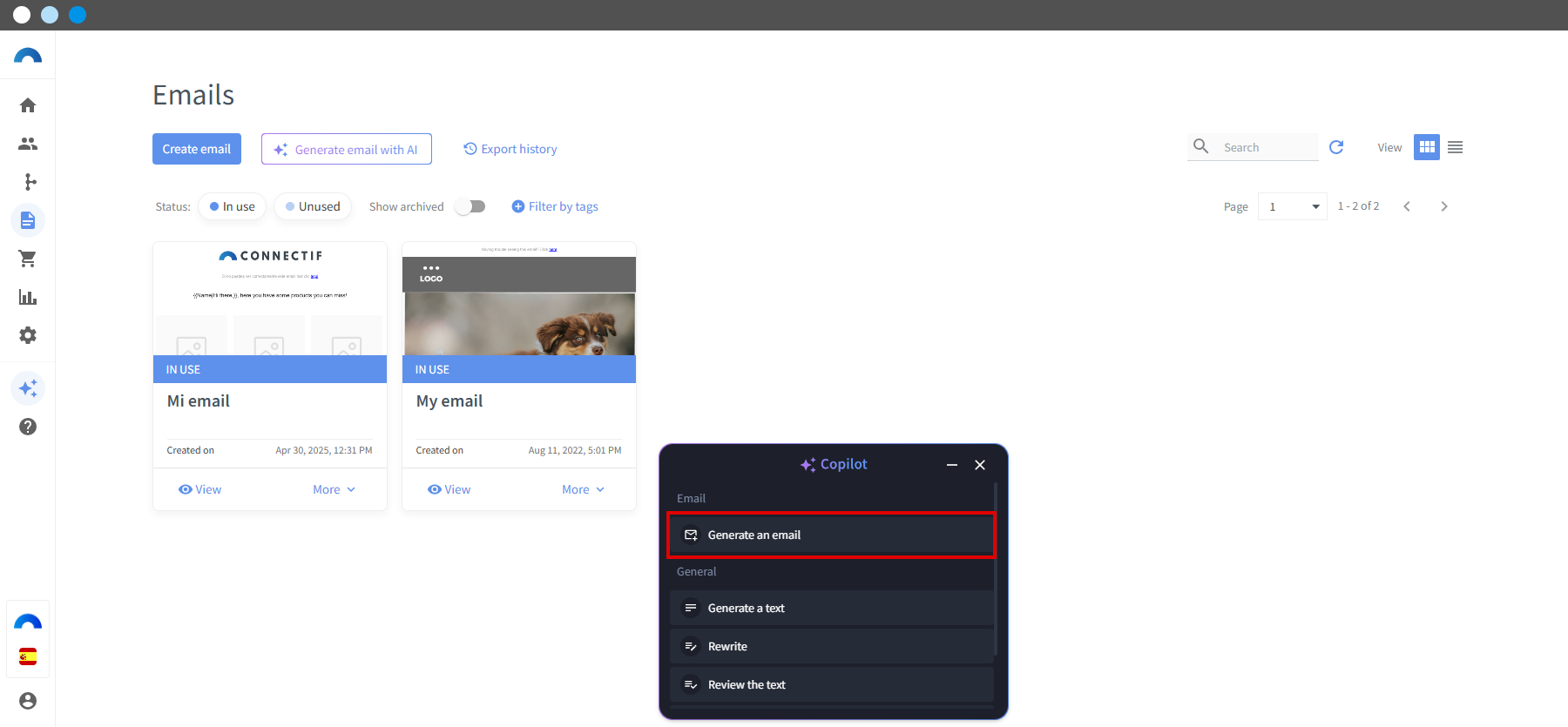Switch language via the Spanish flag icon
Image resolution: width=1568 pixels, height=727 pixels.
(x=28, y=656)
